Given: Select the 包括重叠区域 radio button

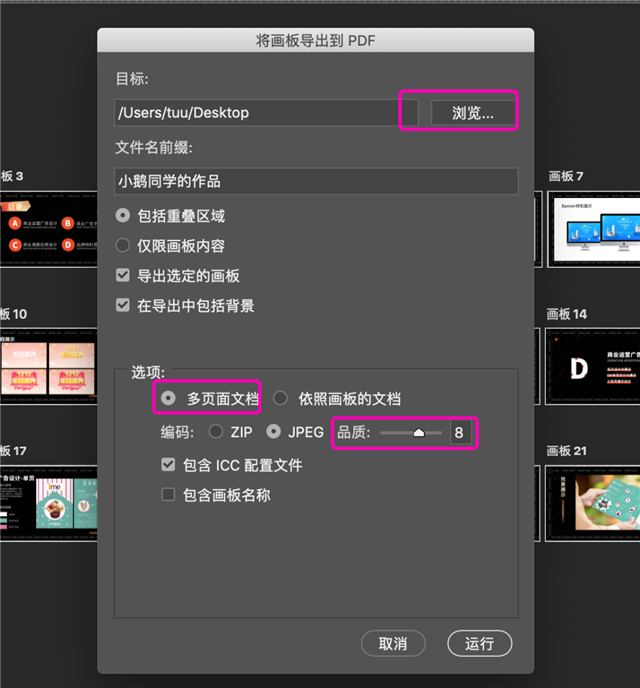Looking at the screenshot, I should [x=123, y=215].
